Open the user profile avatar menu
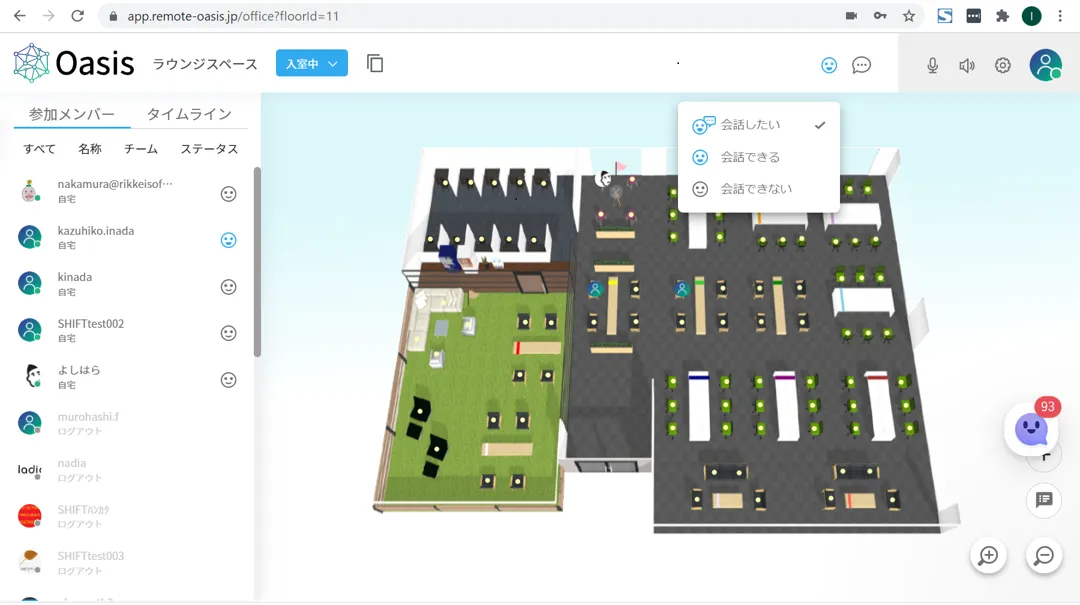 tap(1046, 65)
